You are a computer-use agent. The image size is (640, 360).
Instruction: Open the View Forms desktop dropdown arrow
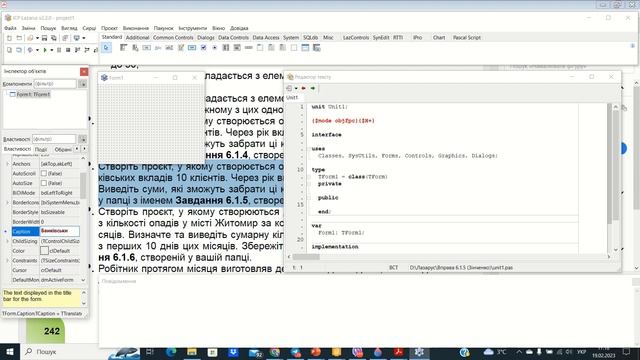pos(84,38)
